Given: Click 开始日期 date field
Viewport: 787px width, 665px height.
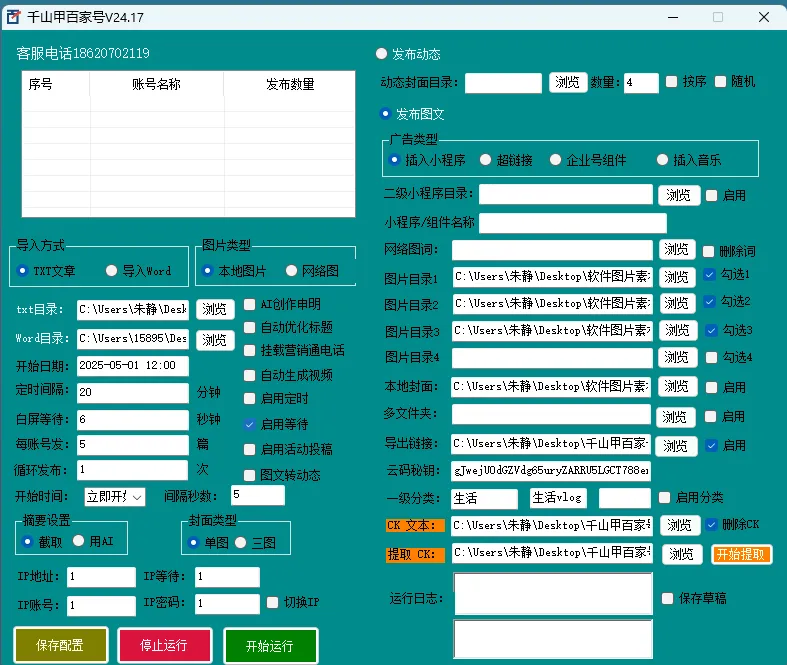Looking at the screenshot, I should (133, 365).
